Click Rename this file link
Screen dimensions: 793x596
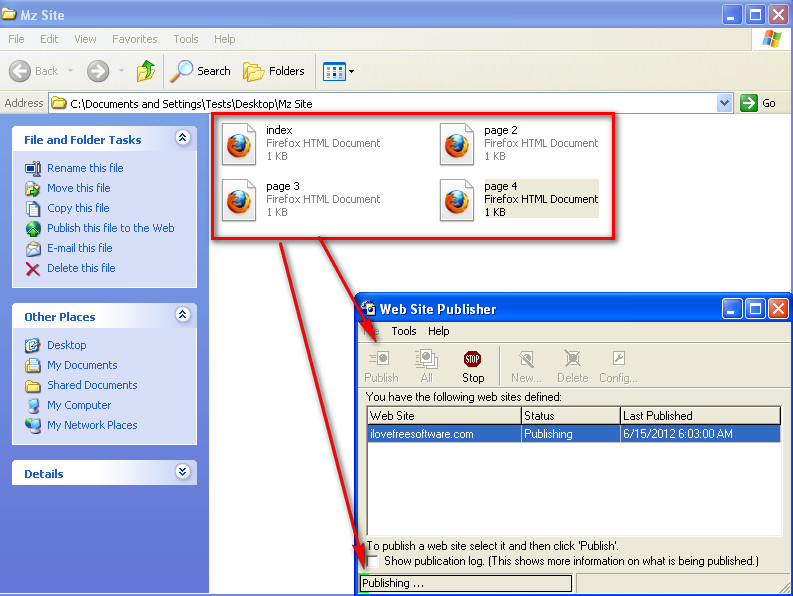pyautogui.click(x=85, y=168)
